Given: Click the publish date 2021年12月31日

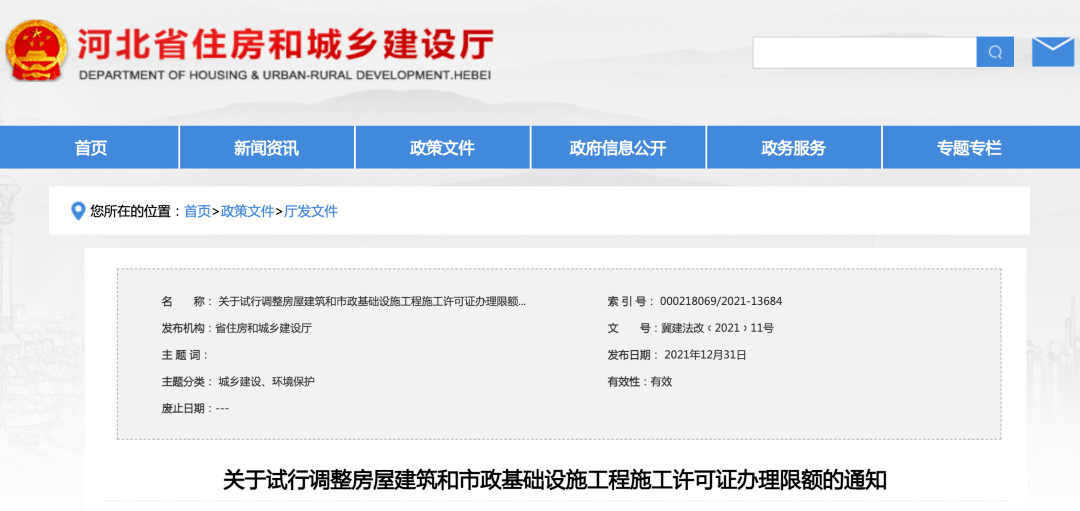Looking at the screenshot, I should pos(705,355).
